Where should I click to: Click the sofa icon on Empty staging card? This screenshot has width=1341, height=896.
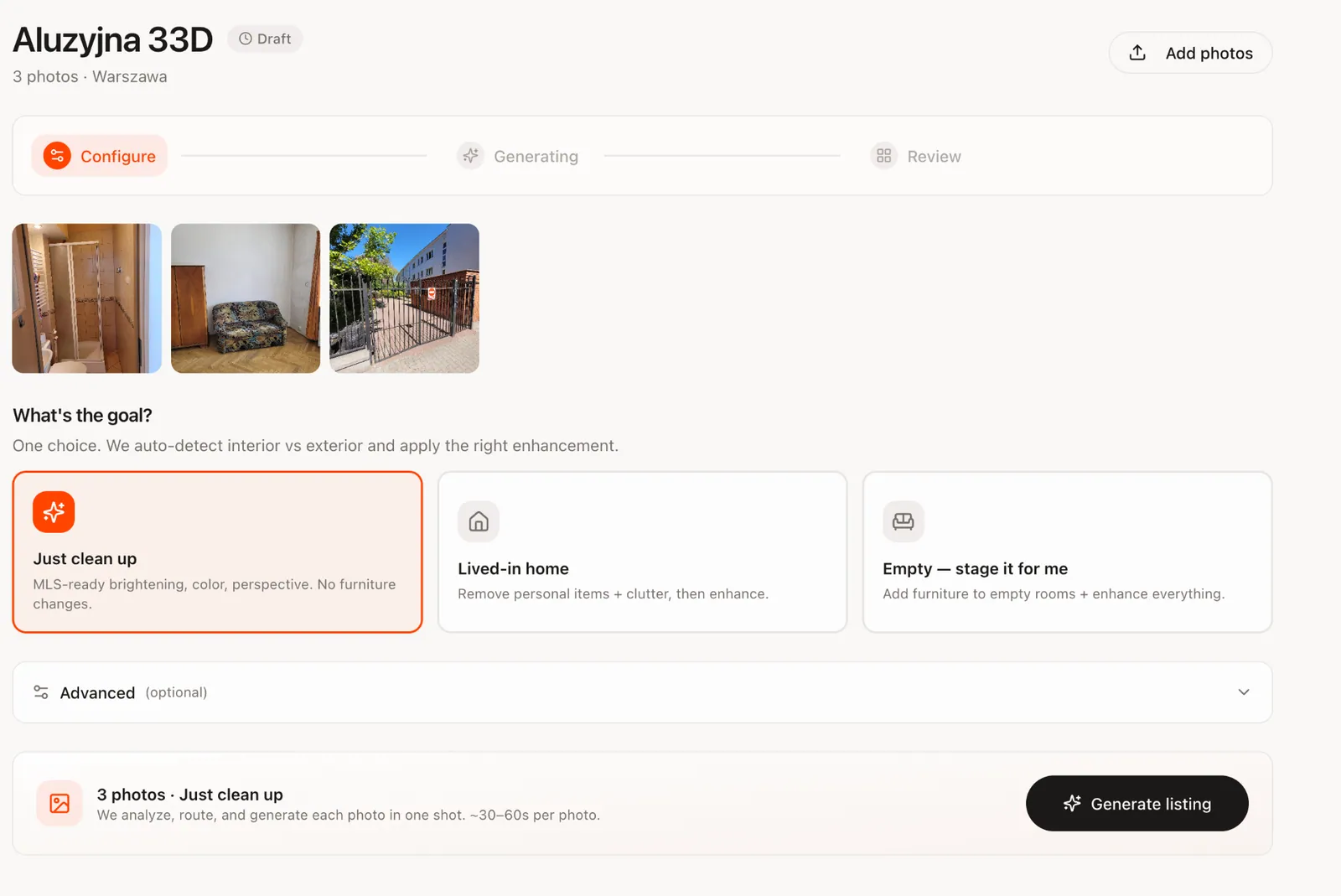tap(903, 521)
